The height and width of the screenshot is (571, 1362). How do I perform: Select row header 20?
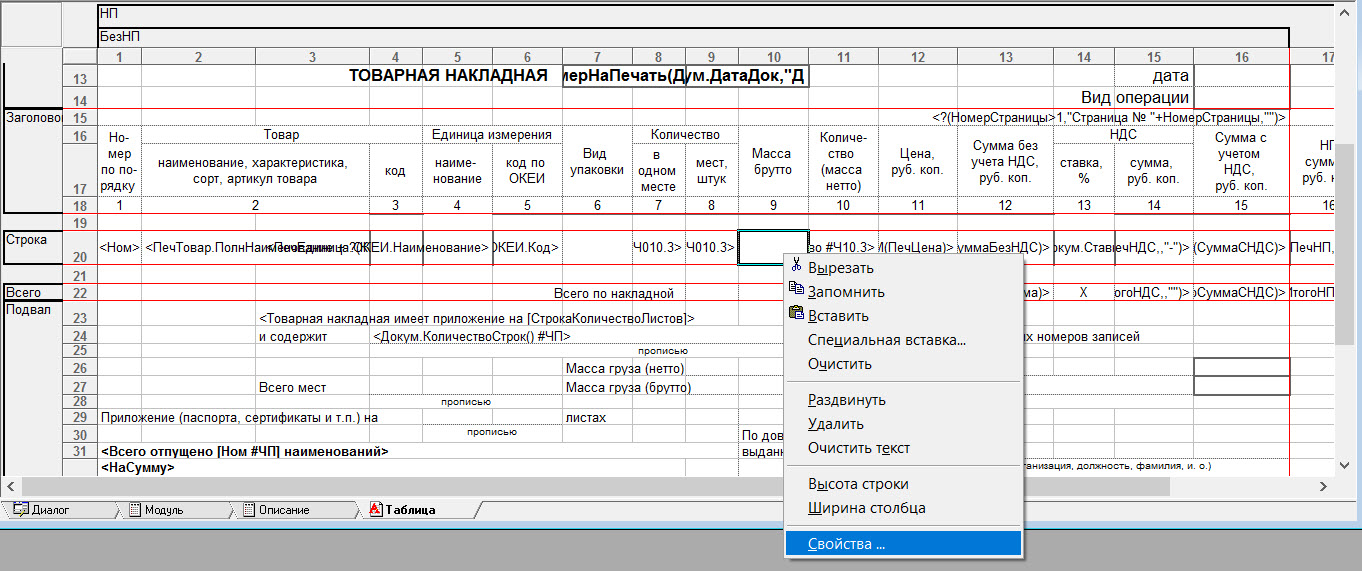(x=80, y=248)
